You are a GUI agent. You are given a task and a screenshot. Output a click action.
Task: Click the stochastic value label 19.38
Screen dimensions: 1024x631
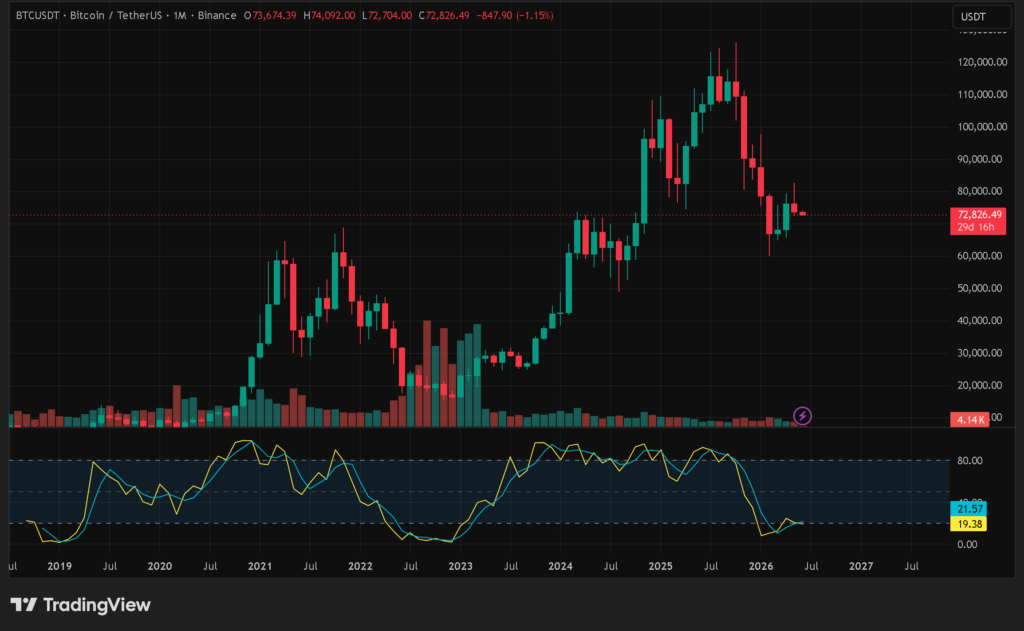tap(968, 523)
